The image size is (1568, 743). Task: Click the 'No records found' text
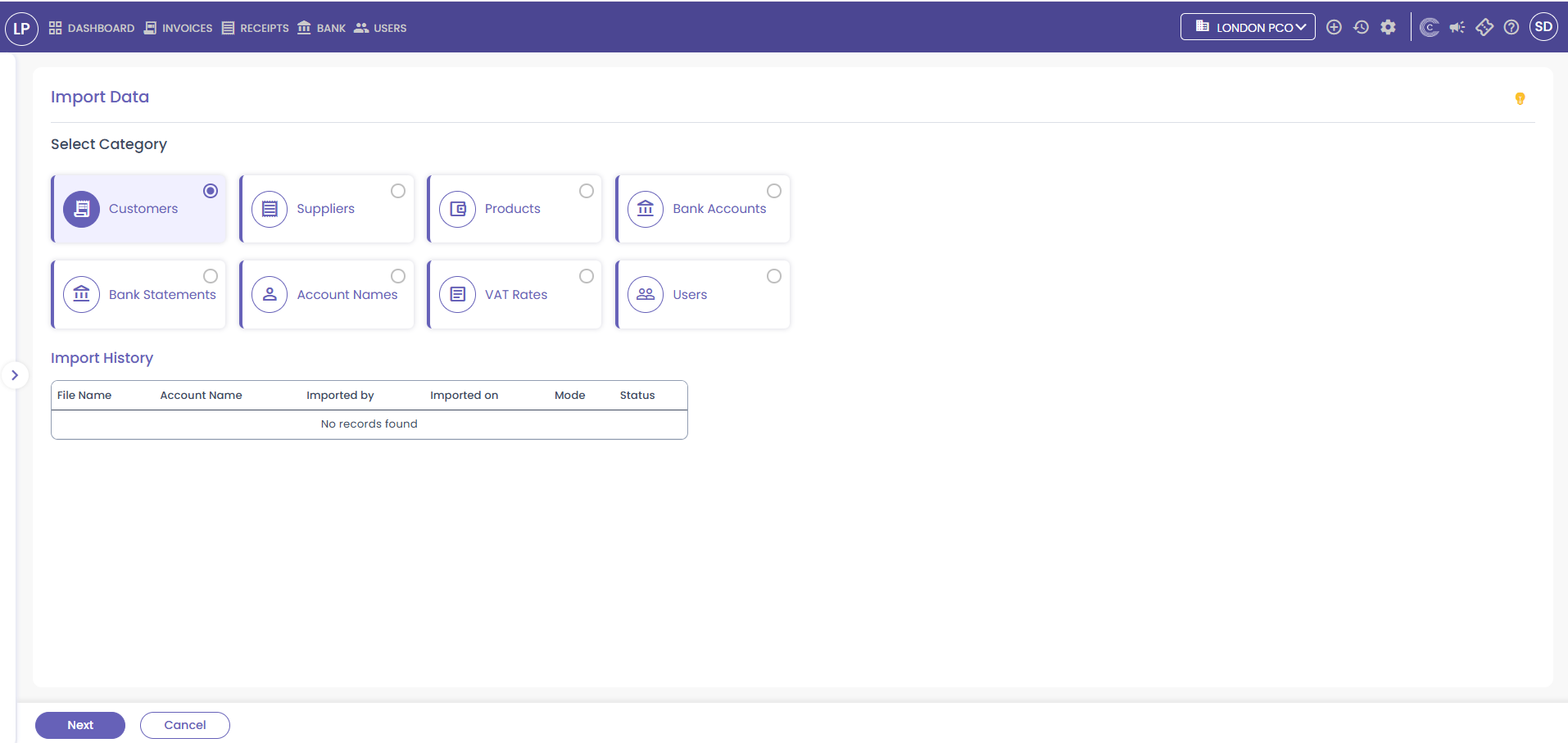coord(369,424)
